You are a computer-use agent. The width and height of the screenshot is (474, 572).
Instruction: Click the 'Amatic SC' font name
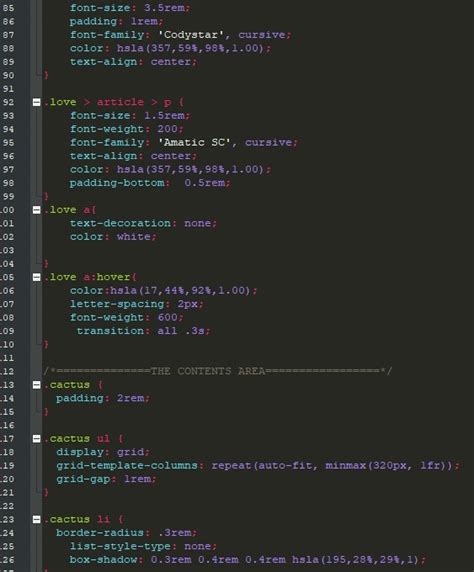(194, 142)
